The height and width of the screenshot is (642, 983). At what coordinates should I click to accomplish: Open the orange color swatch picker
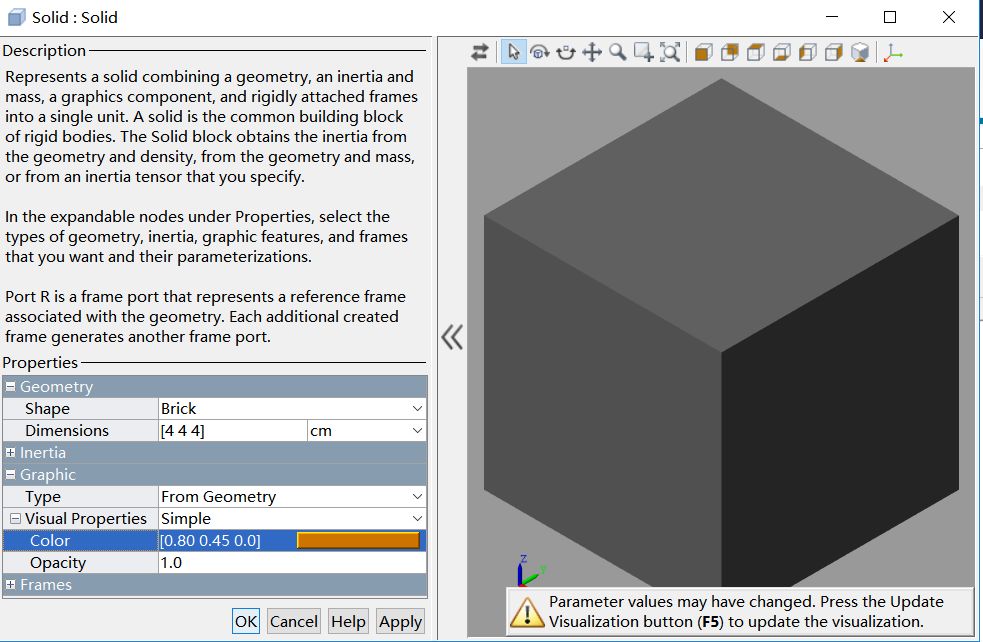pyautogui.click(x=358, y=540)
